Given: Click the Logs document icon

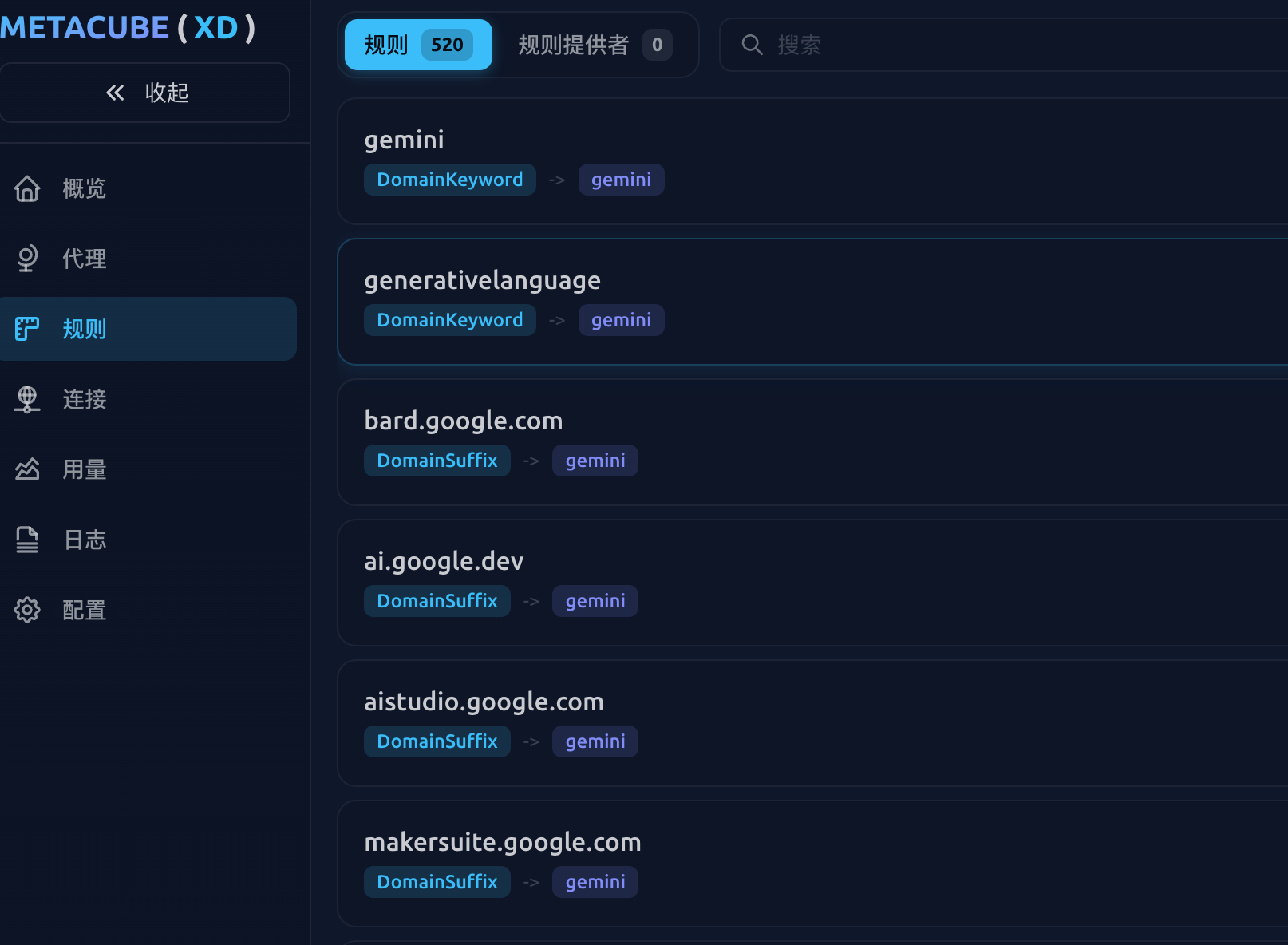Looking at the screenshot, I should pos(27,540).
